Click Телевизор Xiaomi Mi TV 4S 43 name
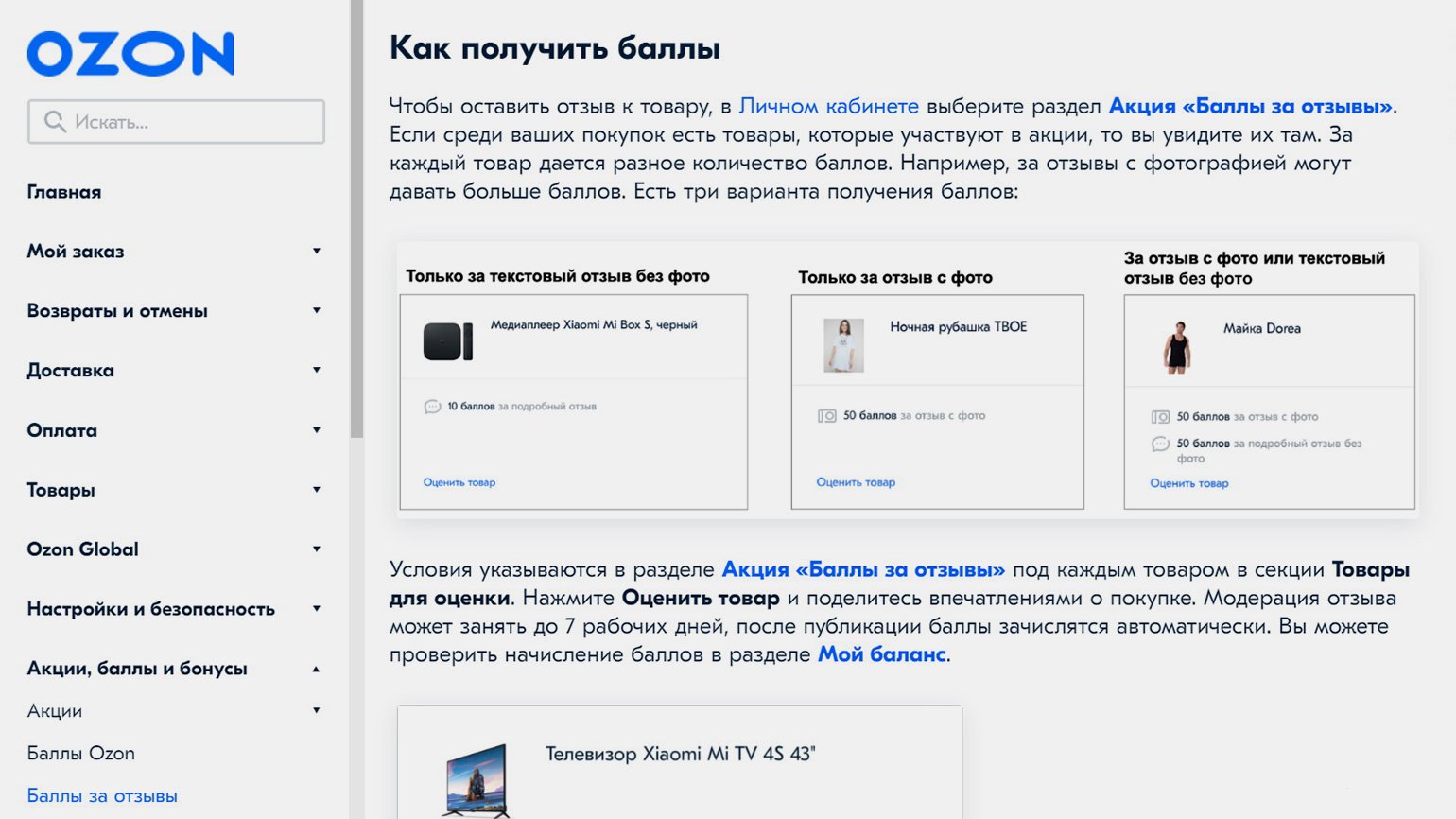Screen dimensions: 1456x819 (681, 754)
